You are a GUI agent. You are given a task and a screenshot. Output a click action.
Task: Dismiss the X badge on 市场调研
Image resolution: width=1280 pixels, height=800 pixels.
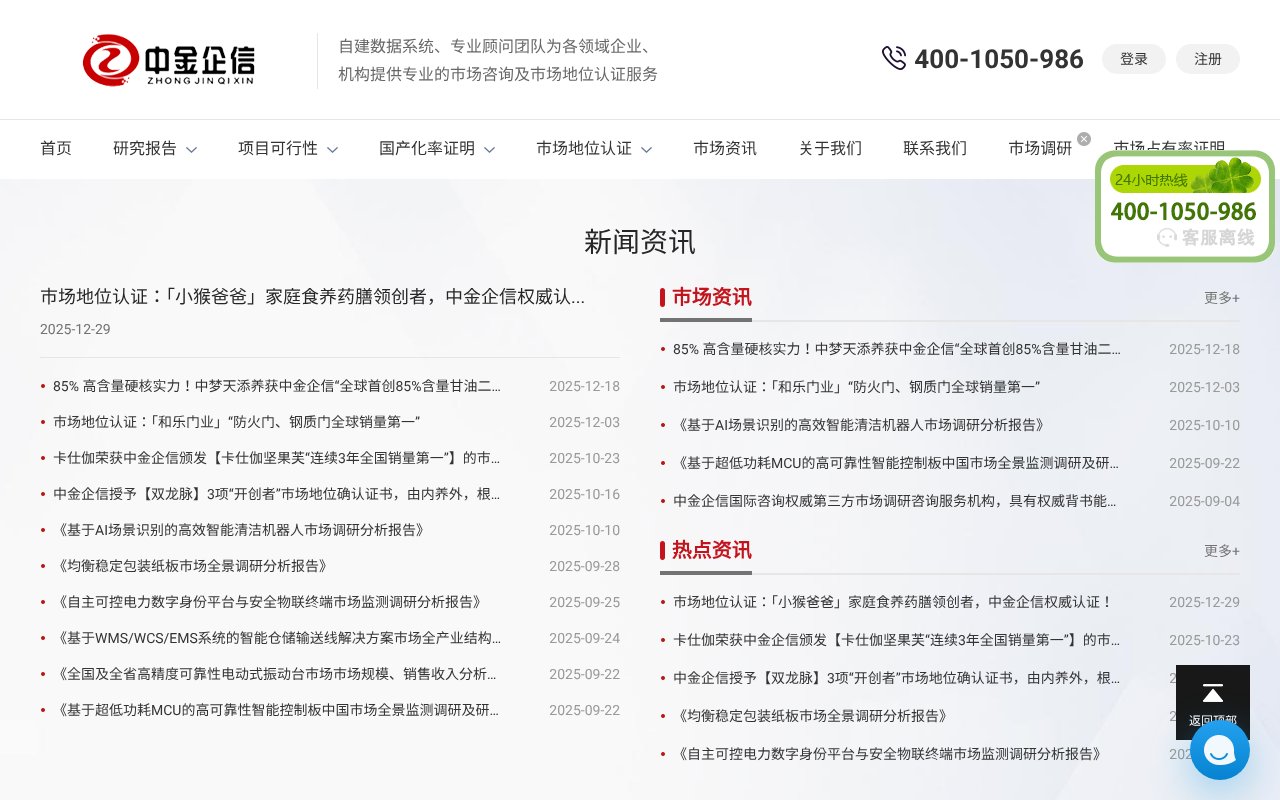pyautogui.click(x=1083, y=138)
